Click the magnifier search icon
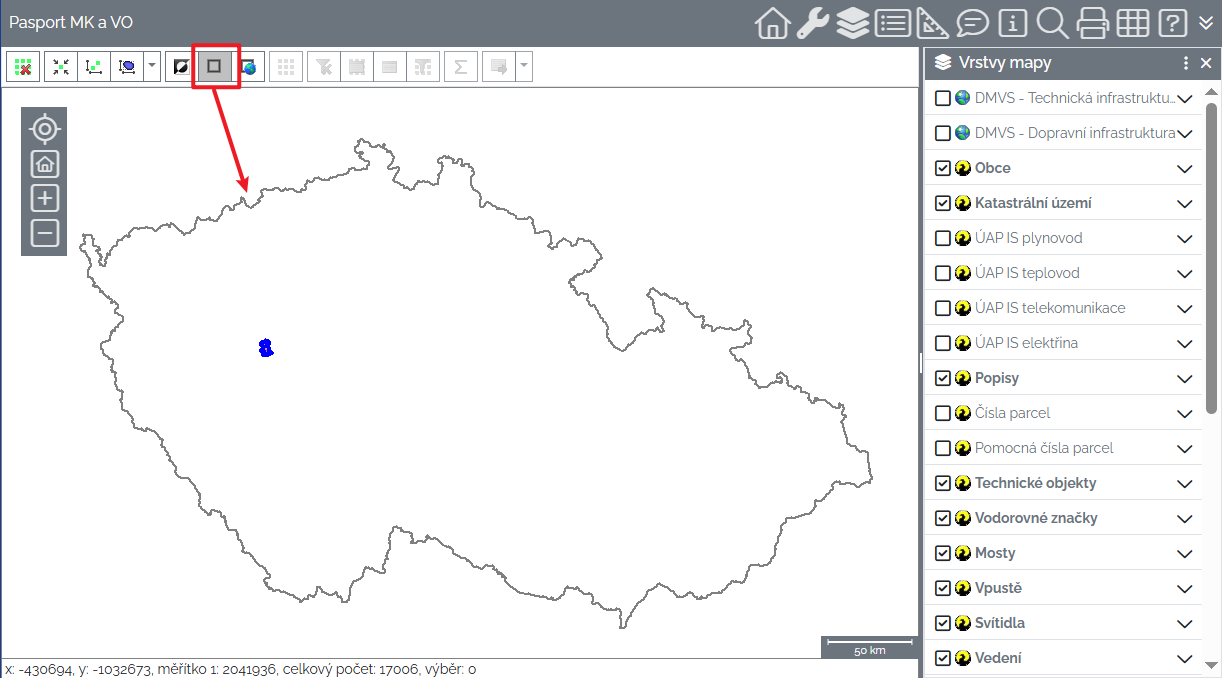The width and height of the screenshot is (1222, 678). pos(1052,23)
